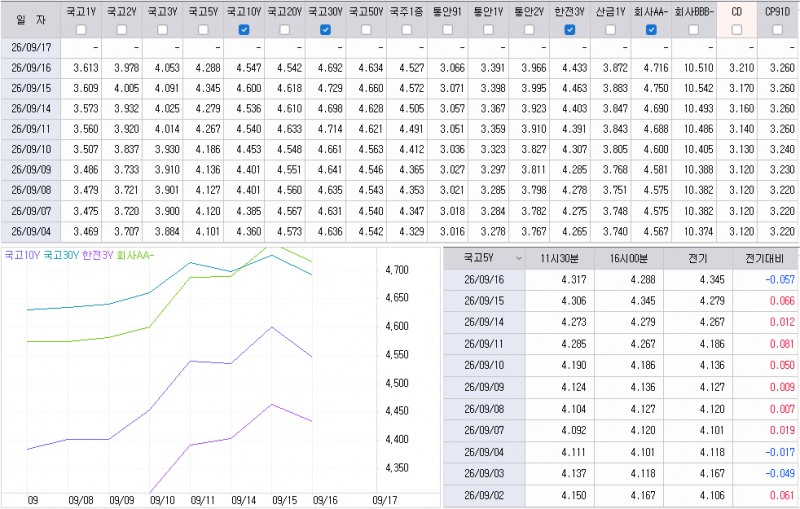Tick the checkbox under 국주1종
Screen dimensions: 800x509
pyautogui.click(x=407, y=30)
